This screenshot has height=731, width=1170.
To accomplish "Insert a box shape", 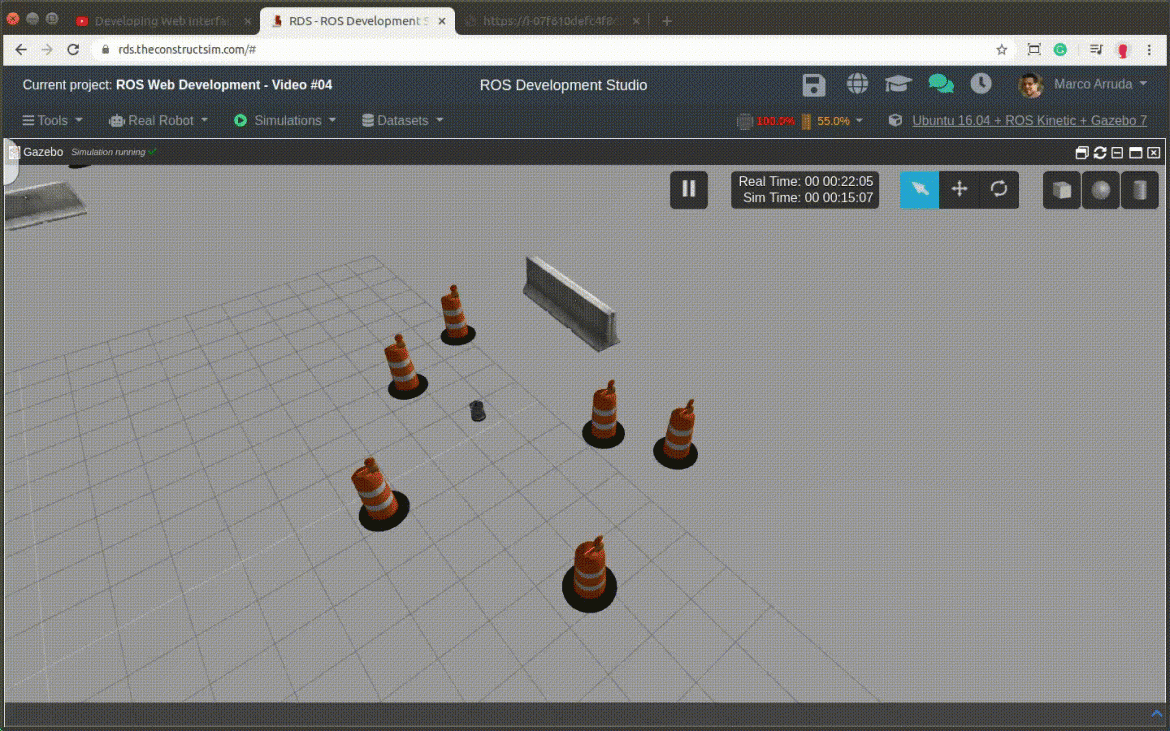I will 1062,189.
